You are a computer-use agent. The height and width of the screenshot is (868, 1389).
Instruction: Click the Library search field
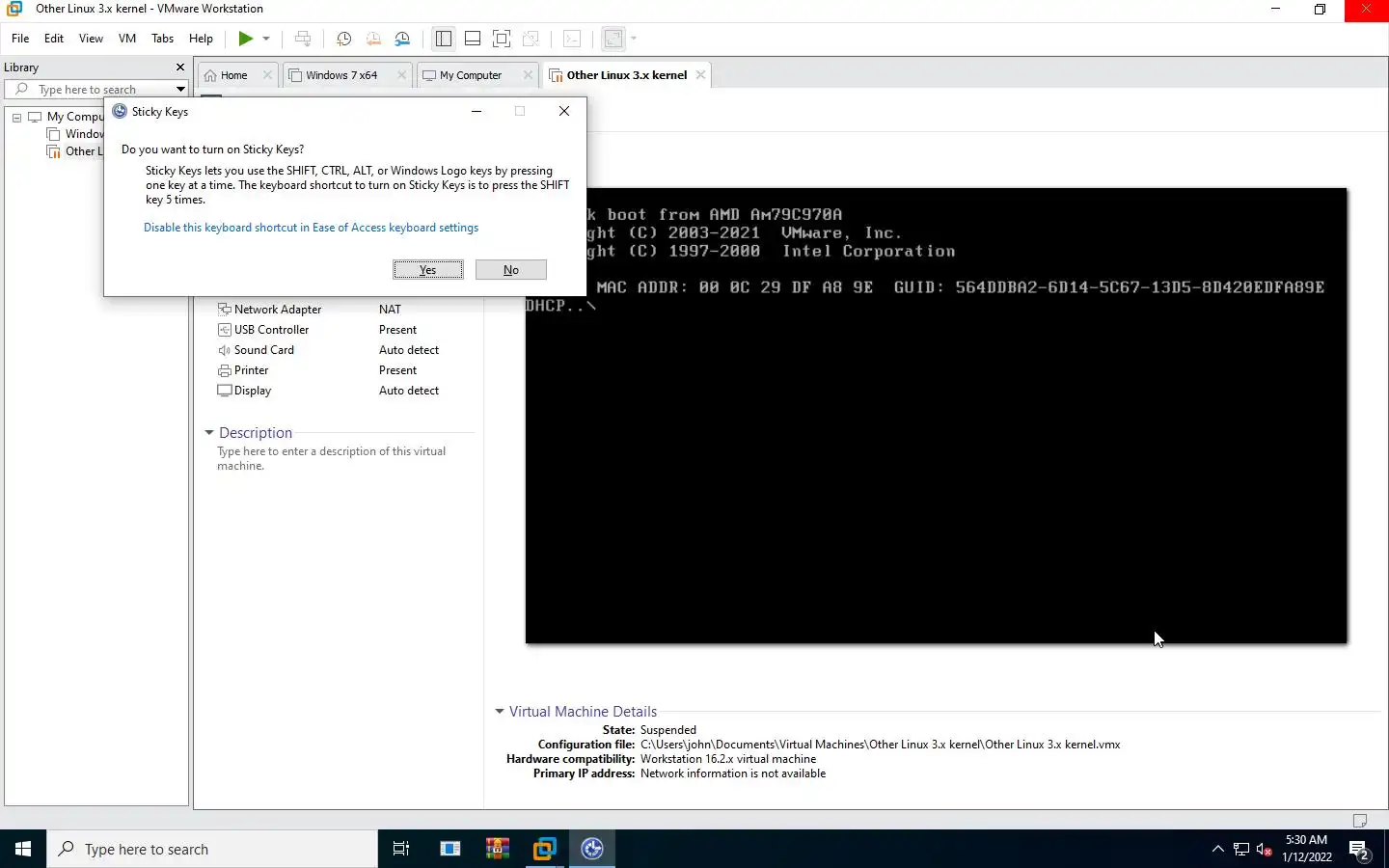tap(96, 90)
